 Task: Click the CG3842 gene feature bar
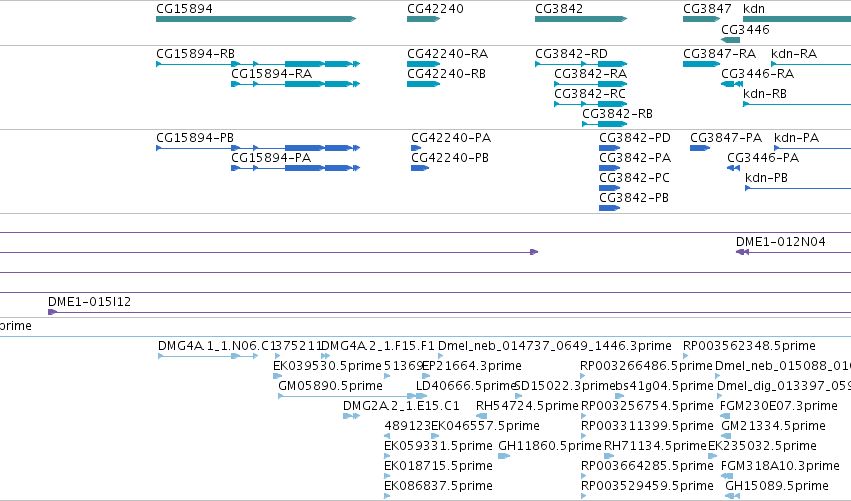581,19
